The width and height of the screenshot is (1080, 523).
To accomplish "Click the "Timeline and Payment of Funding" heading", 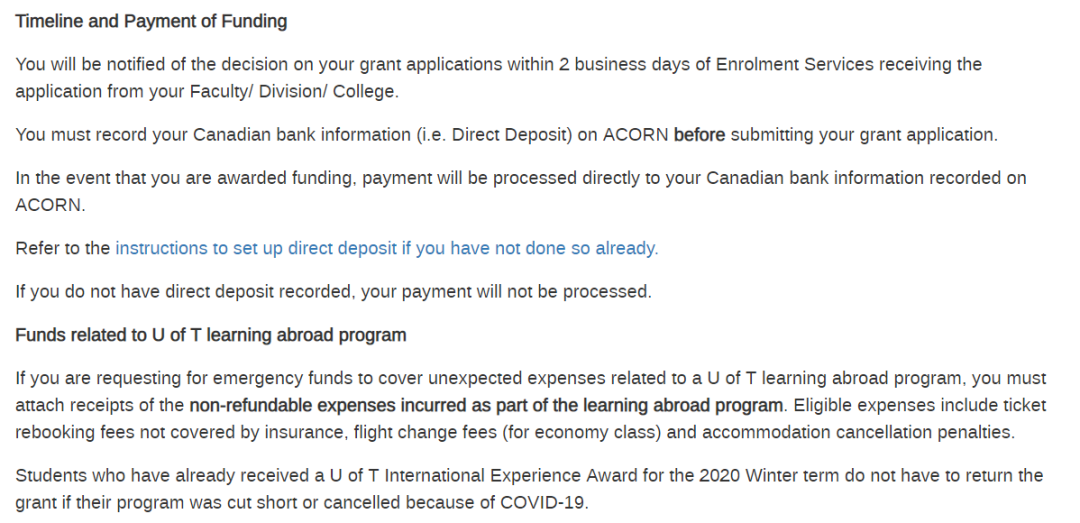I will coord(151,21).
